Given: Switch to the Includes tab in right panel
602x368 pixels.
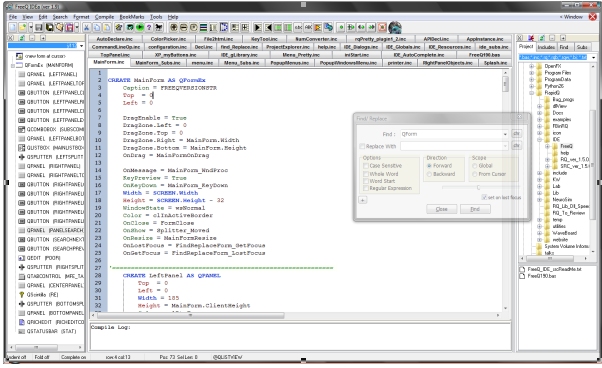Looking at the screenshot, I should [x=546, y=47].
